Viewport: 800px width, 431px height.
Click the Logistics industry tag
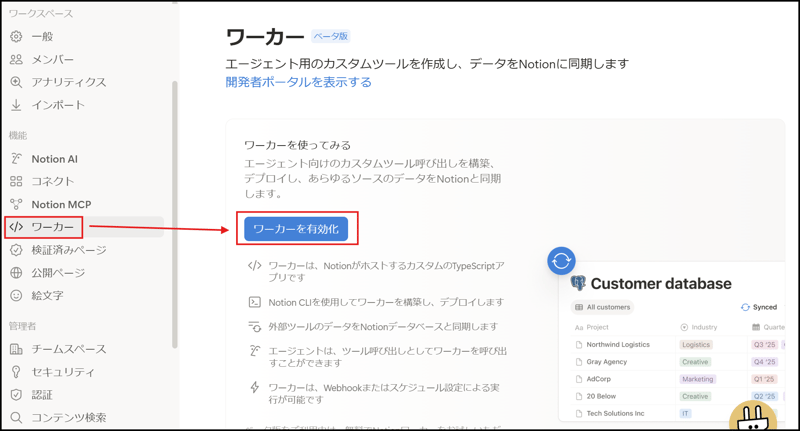(696, 345)
